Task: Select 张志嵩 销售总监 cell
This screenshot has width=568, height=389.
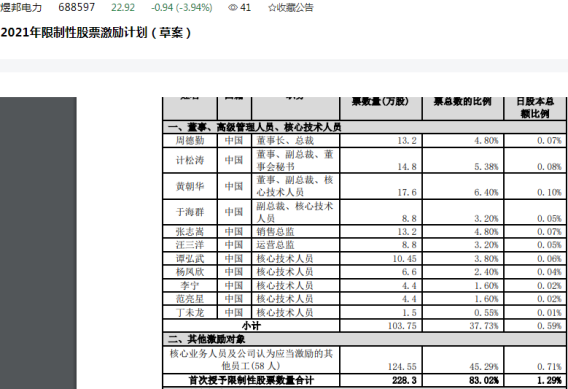Action: pos(295,231)
